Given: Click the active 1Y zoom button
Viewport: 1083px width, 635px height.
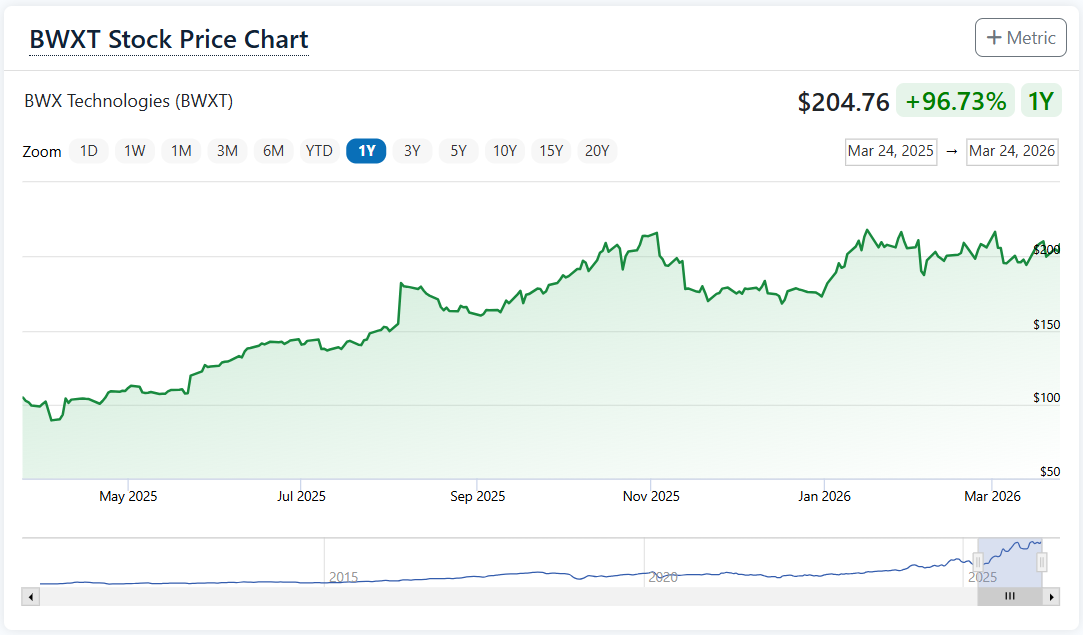Looking at the screenshot, I should 366,151.
